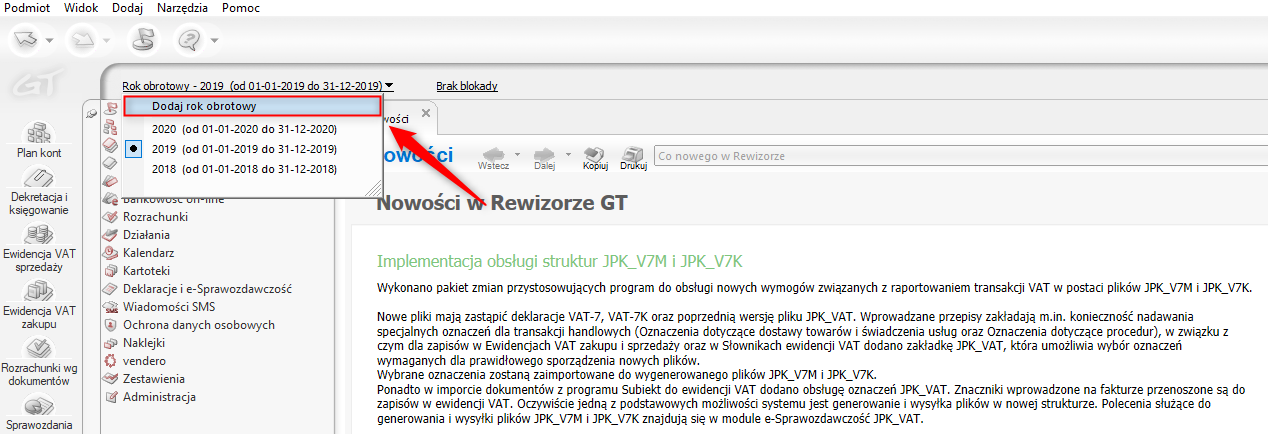Click the Administracja tree icon
The width and height of the screenshot is (1268, 434).
112,396
